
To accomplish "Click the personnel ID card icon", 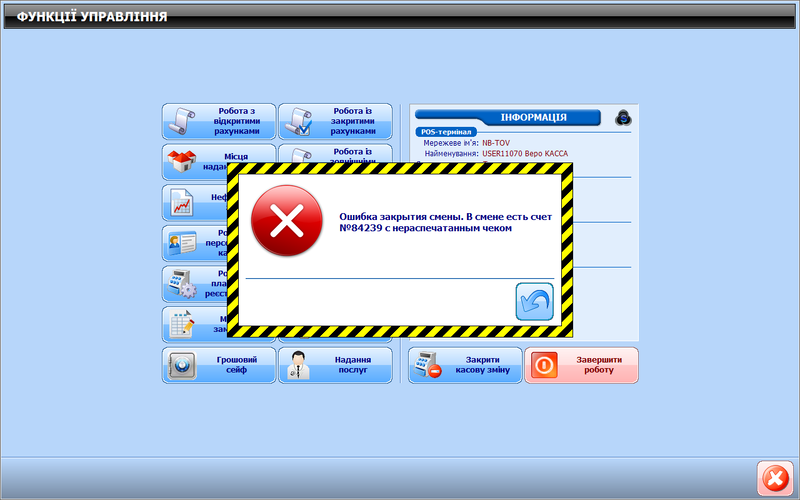I will [182, 243].
